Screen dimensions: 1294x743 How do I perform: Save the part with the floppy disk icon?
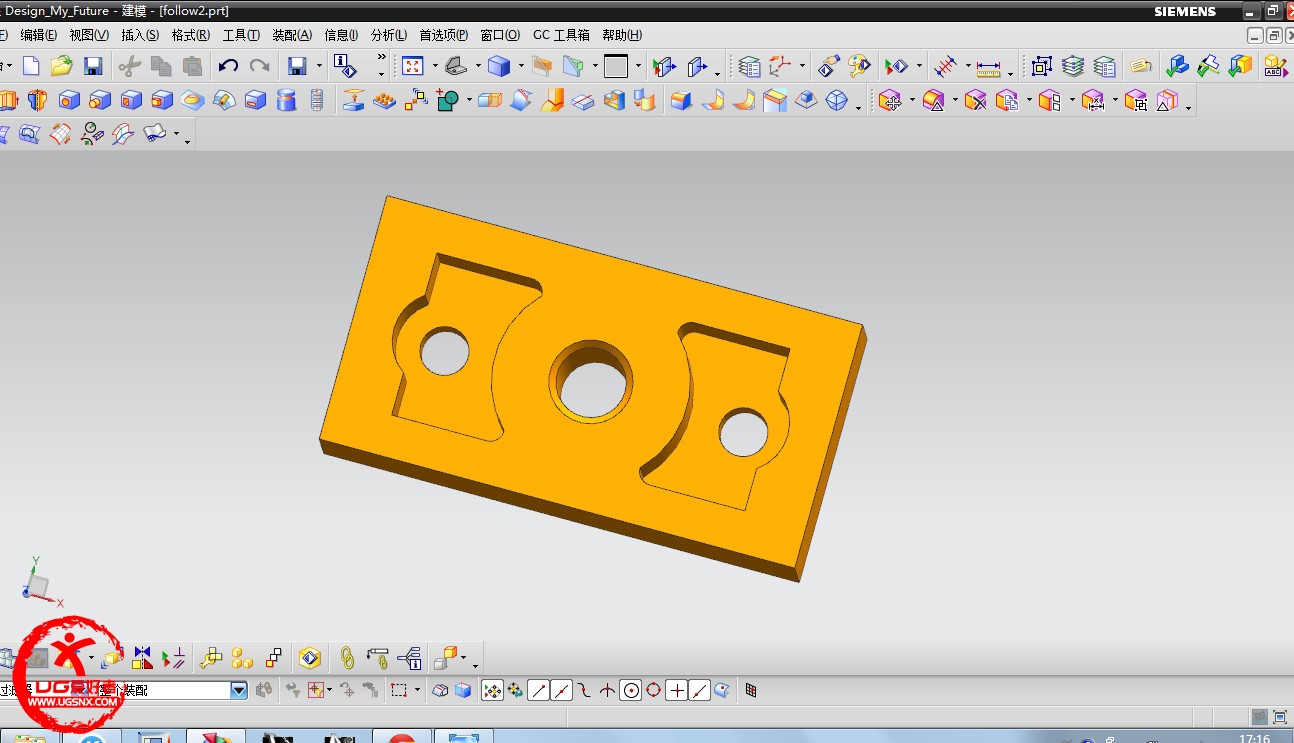[93, 67]
